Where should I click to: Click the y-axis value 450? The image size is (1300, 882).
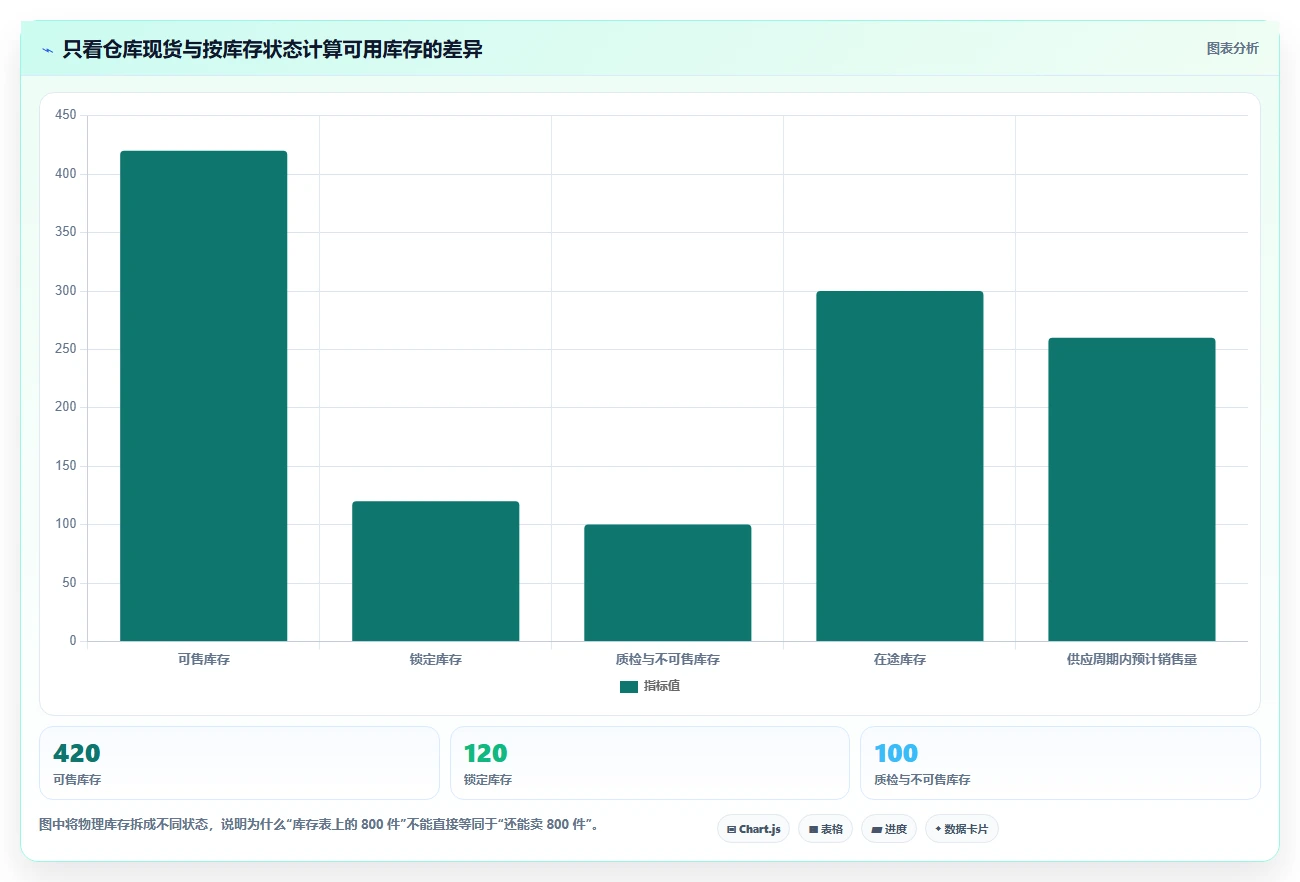66,116
